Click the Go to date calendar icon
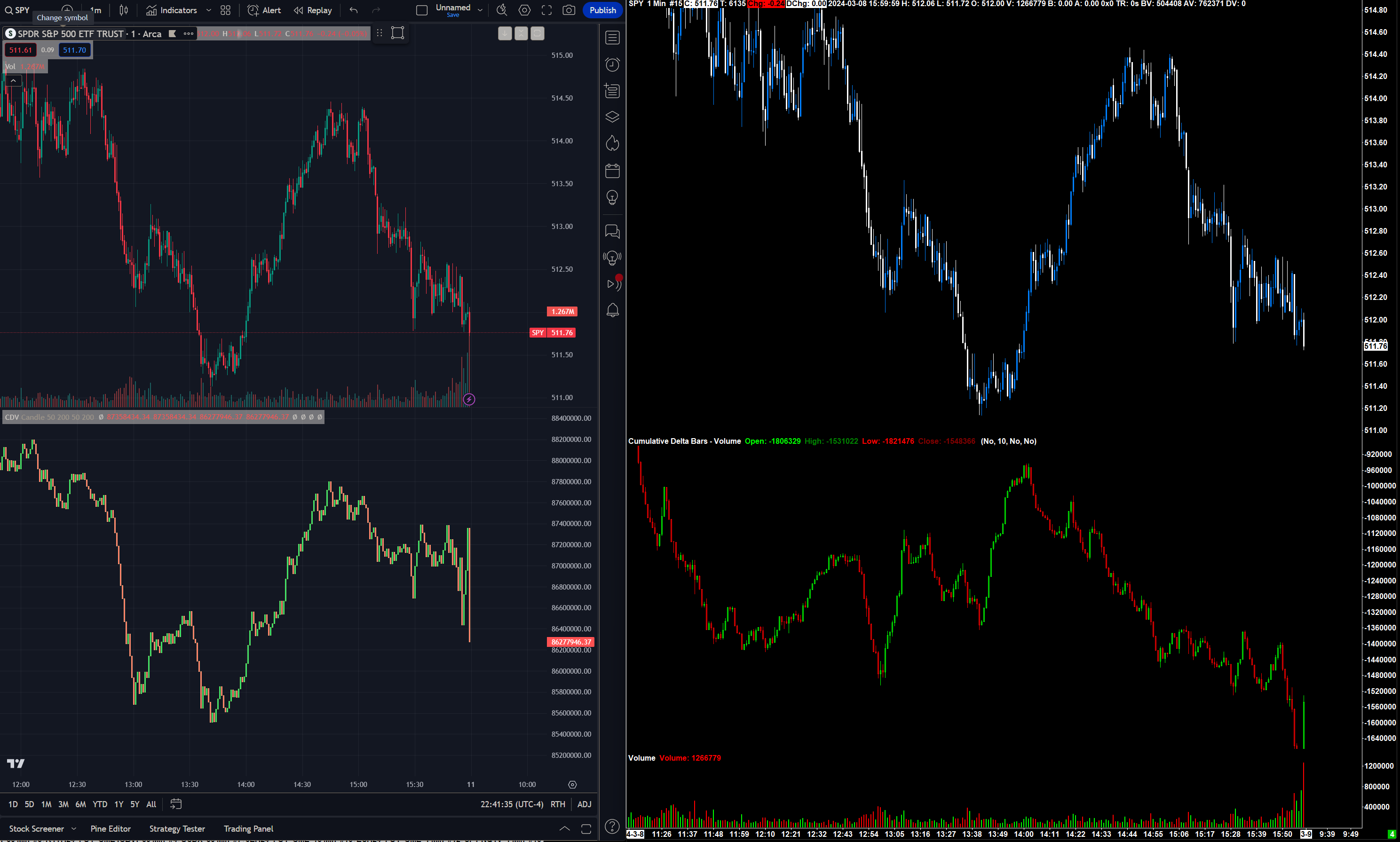This screenshot has width=1400, height=842. click(x=176, y=804)
